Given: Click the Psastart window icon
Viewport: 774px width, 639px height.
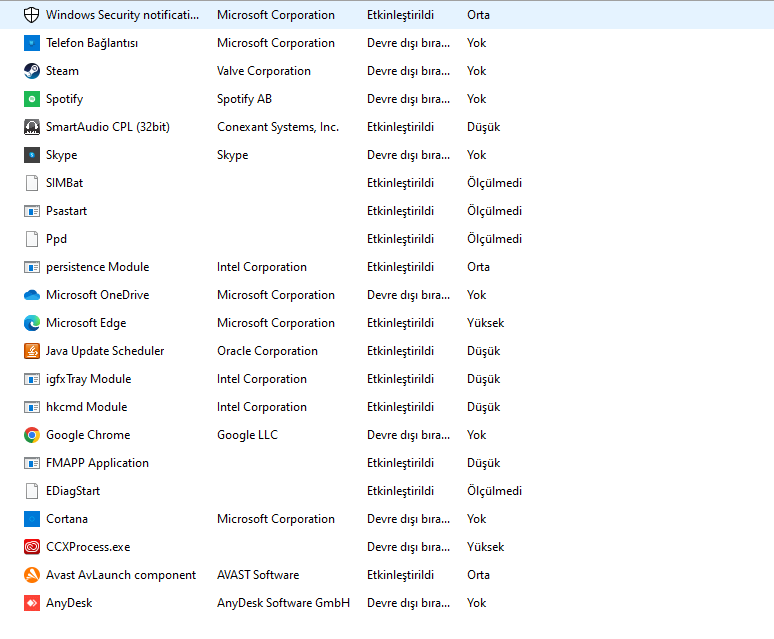Looking at the screenshot, I should point(32,211).
